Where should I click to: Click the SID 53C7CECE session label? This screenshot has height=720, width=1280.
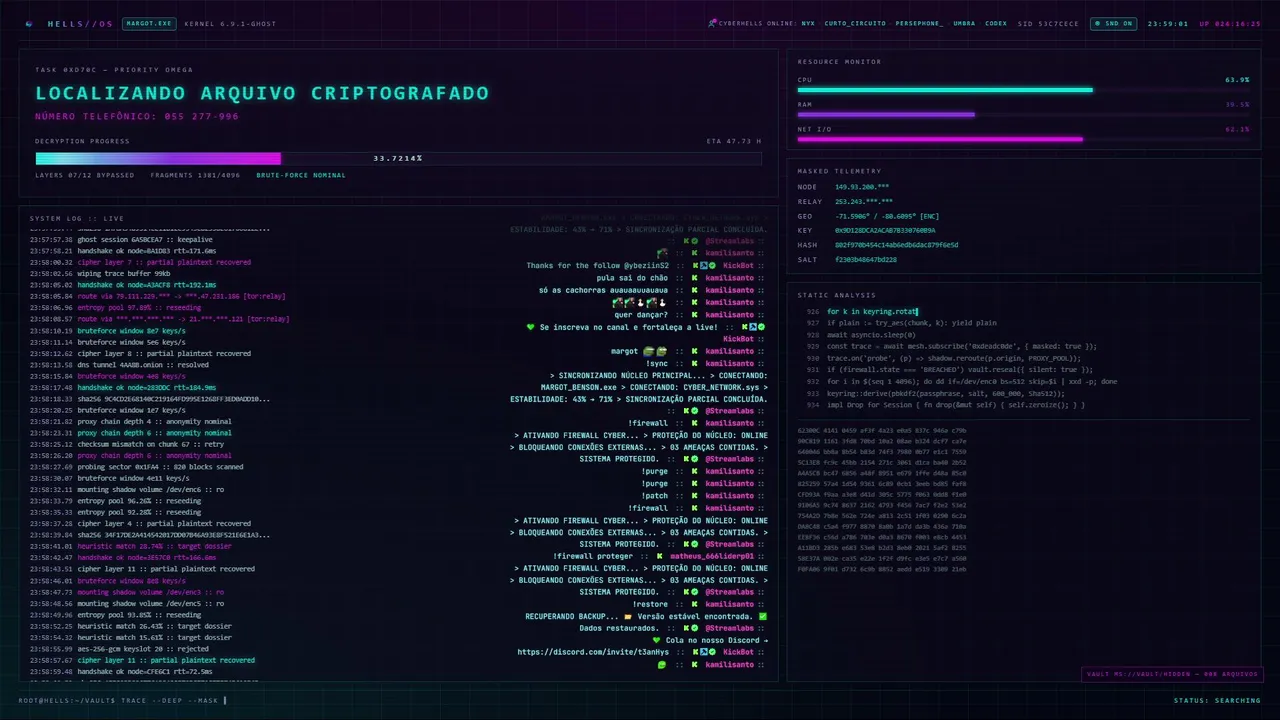tap(1048, 23)
